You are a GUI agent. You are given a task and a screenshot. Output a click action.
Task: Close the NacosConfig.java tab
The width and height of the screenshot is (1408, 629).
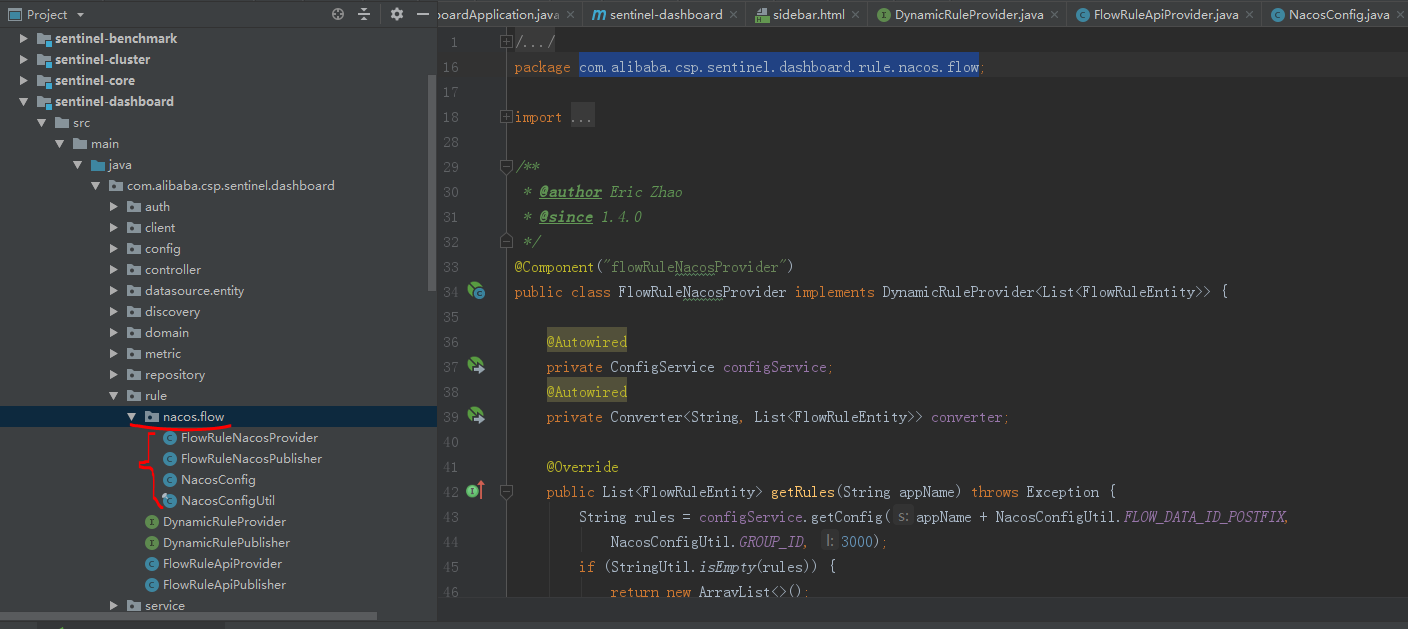pyautogui.click(x=1401, y=15)
